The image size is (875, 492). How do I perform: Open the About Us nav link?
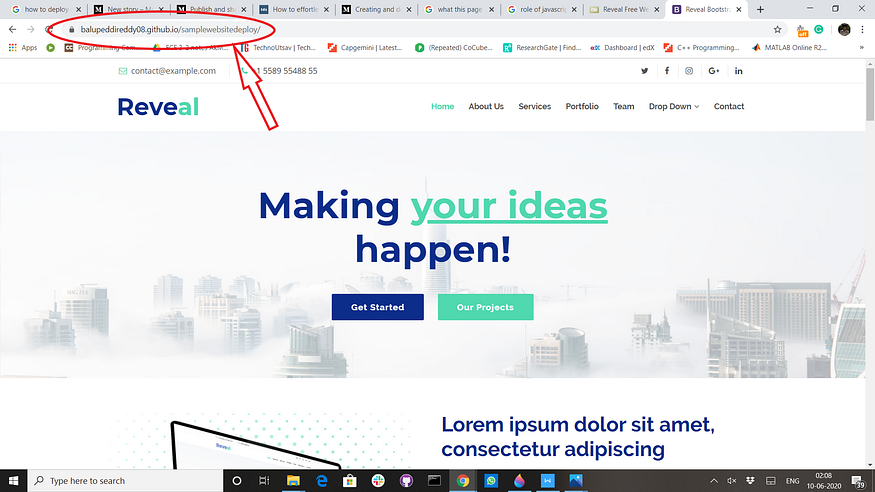486,107
